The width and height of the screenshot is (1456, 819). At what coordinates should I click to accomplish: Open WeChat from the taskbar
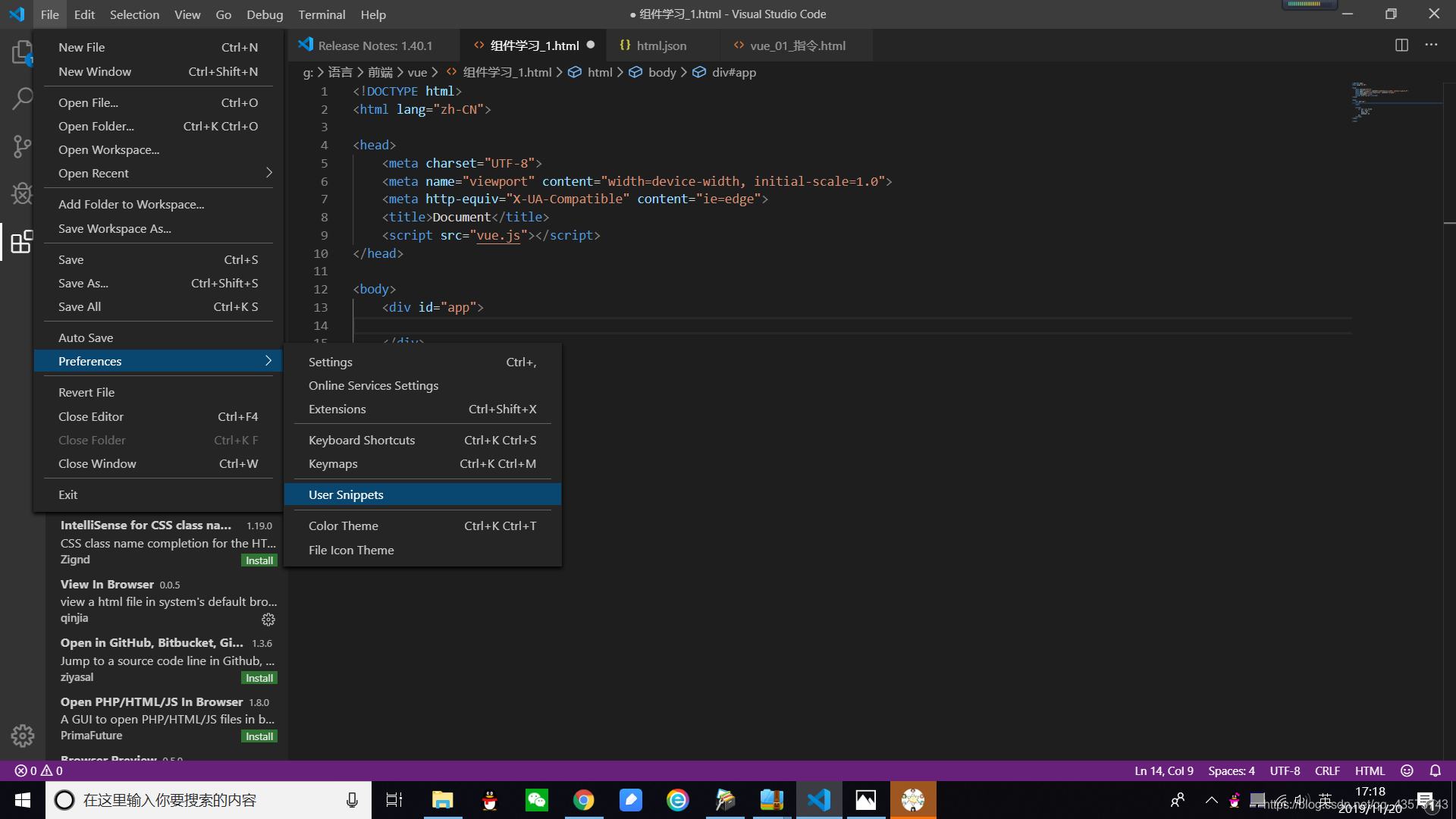(537, 800)
